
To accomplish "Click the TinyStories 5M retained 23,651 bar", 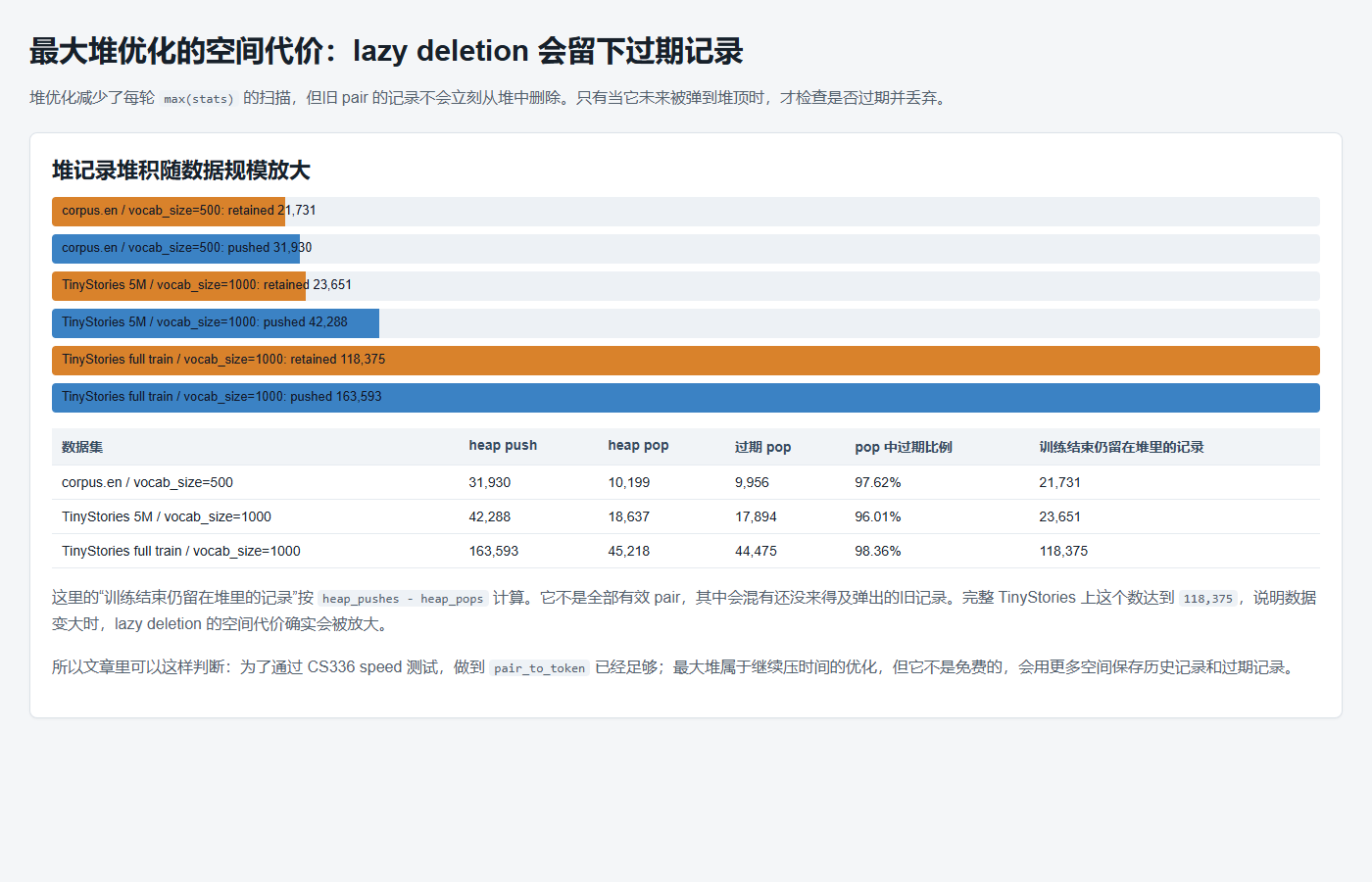I will [178, 285].
